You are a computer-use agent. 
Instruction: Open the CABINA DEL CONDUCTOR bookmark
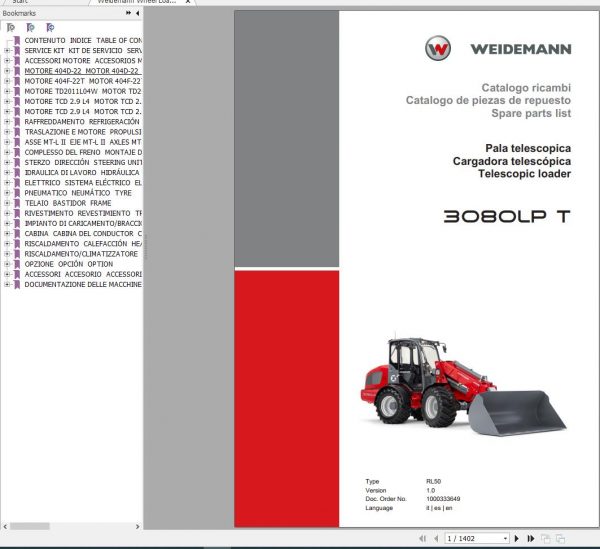click(x=83, y=233)
